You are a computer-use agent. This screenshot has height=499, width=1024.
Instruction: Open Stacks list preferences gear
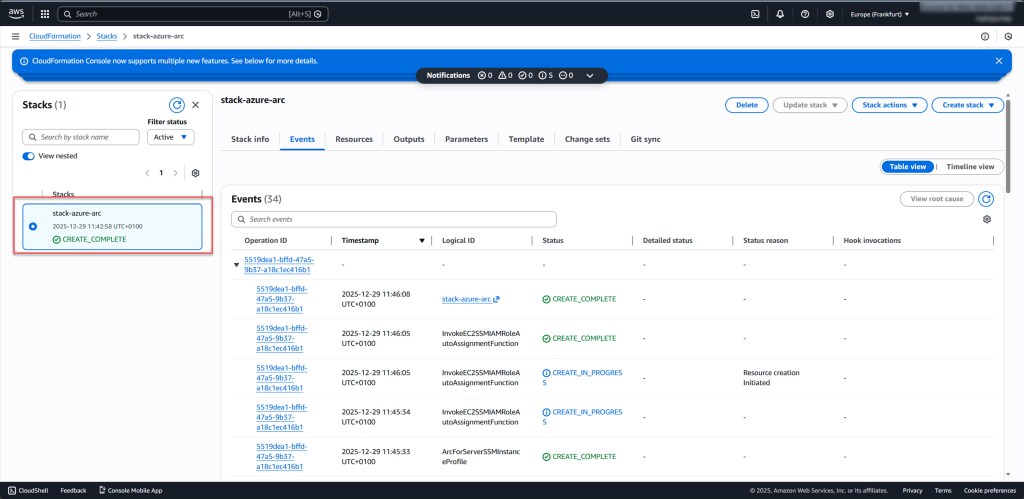tap(195, 173)
